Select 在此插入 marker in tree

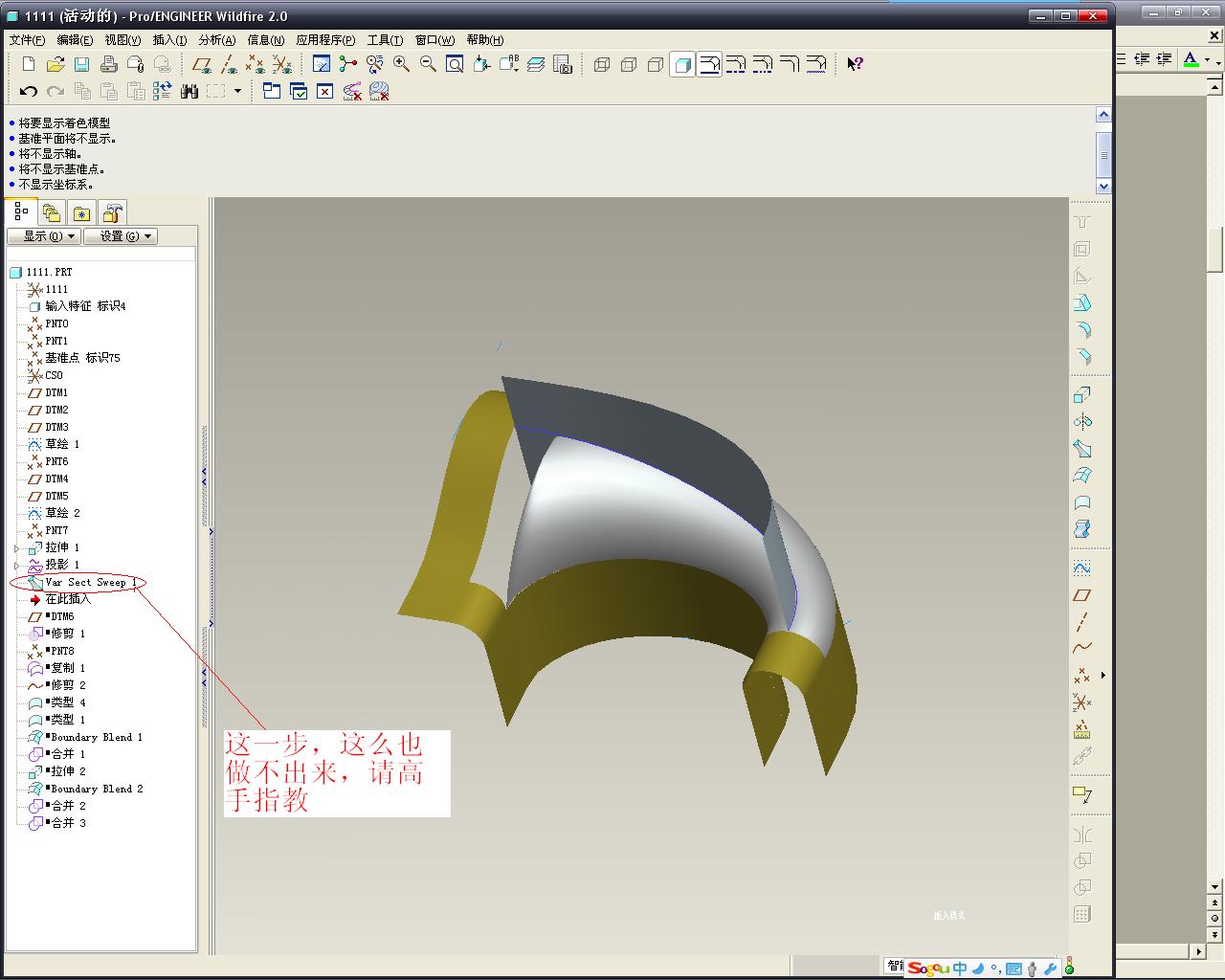60,599
